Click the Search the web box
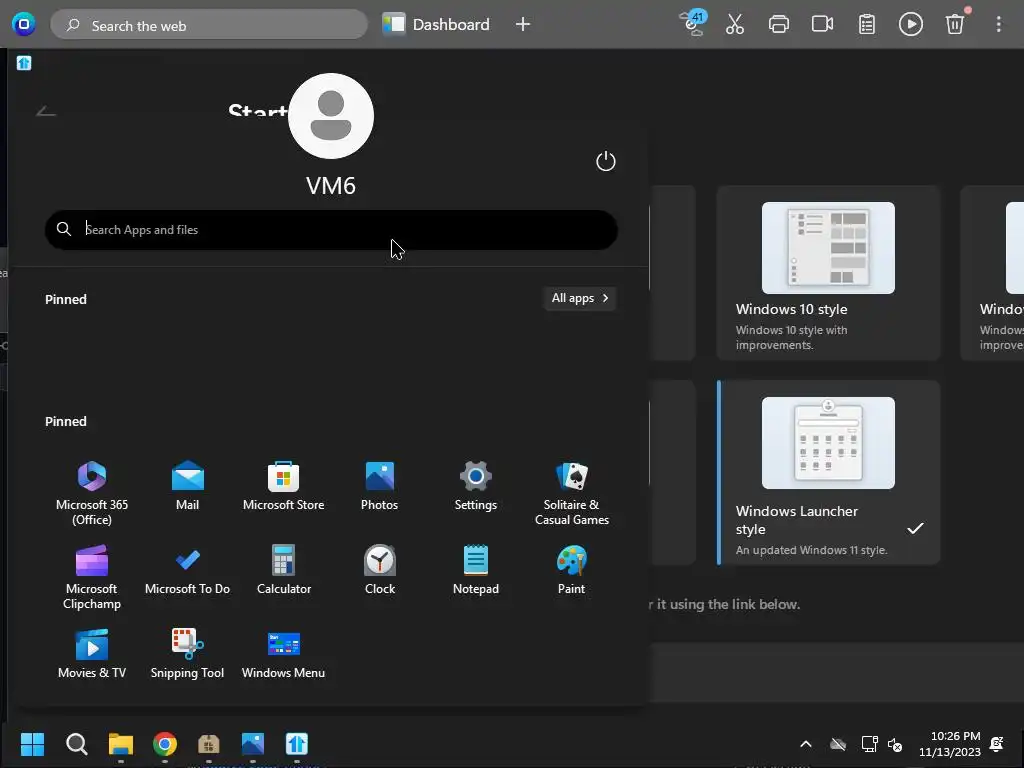The width and height of the screenshot is (1024, 768). coord(209,25)
